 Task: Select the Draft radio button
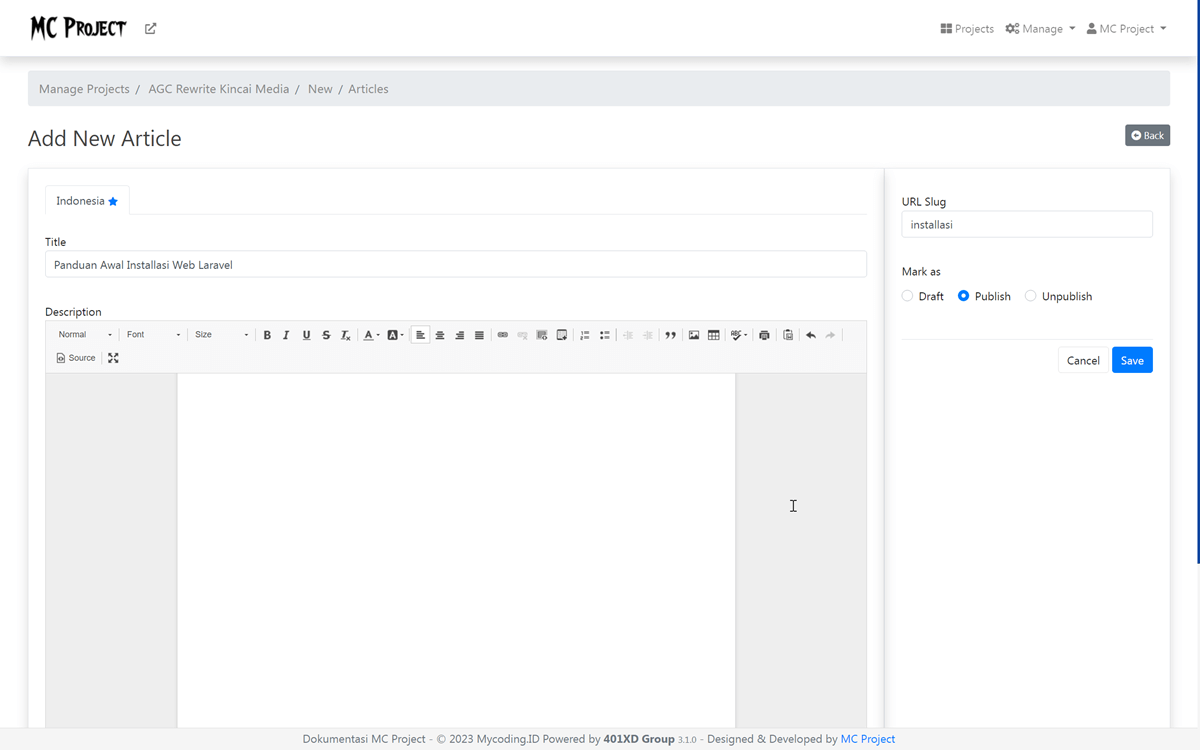[907, 296]
